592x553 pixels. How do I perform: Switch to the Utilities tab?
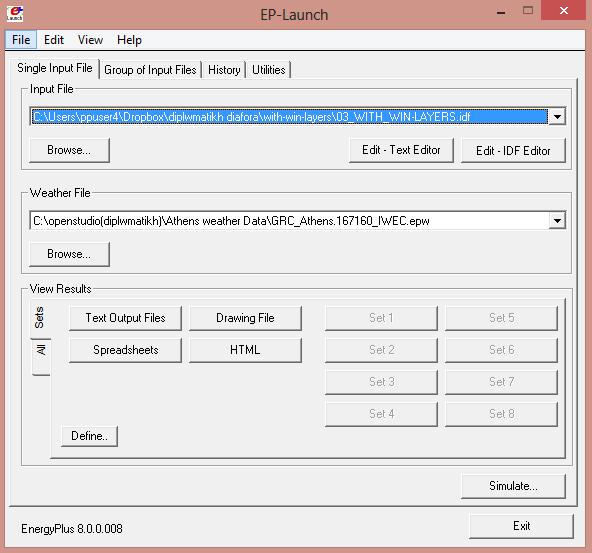268,70
